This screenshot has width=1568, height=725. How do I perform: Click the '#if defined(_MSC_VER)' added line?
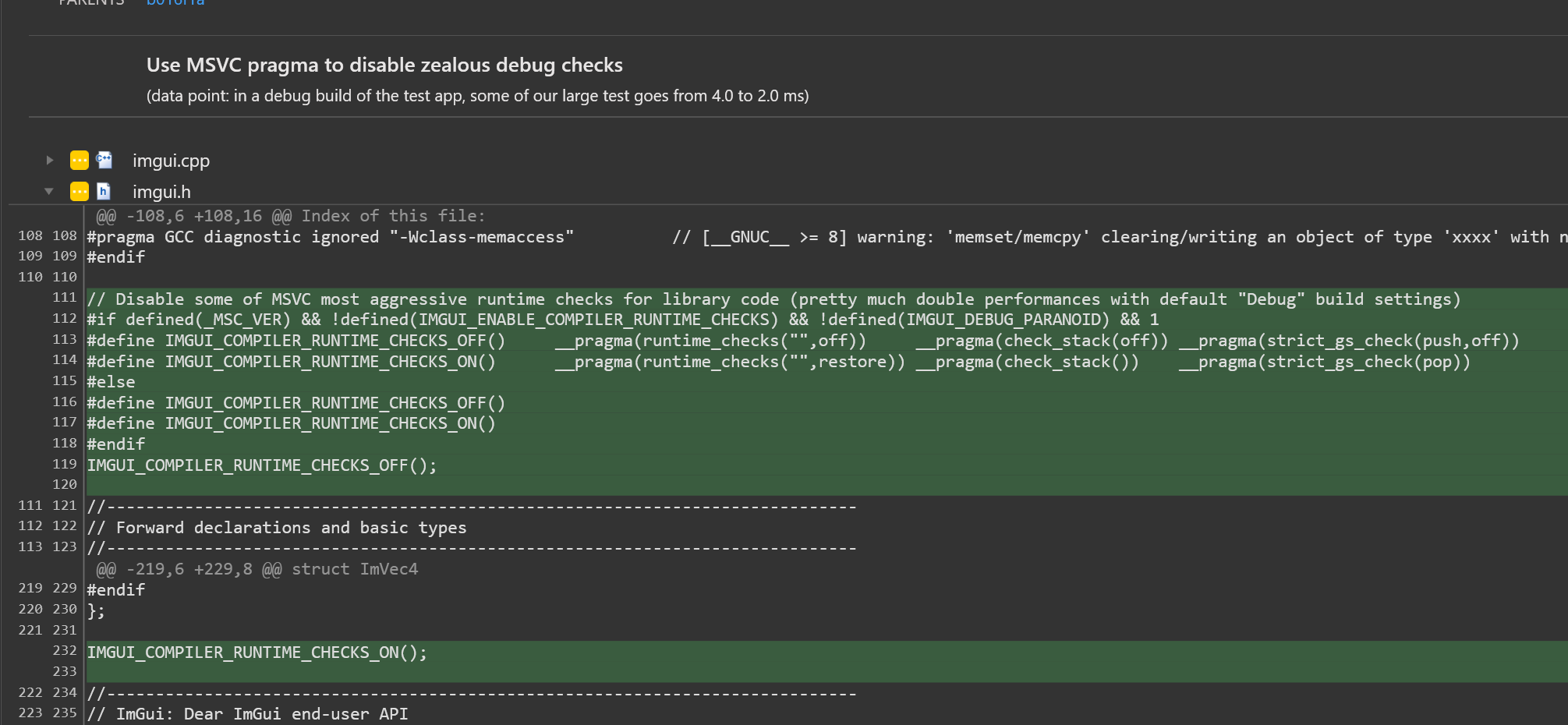pyautogui.click(x=623, y=320)
